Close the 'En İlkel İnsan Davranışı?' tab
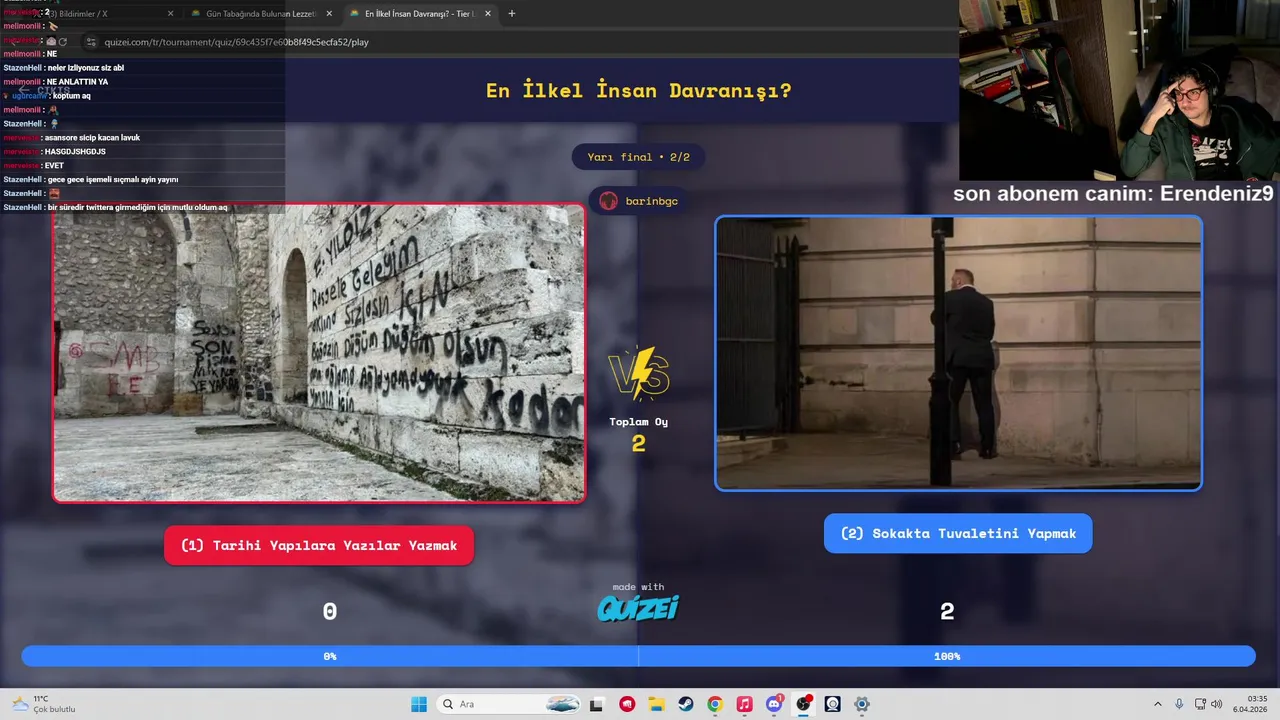 [x=489, y=14]
